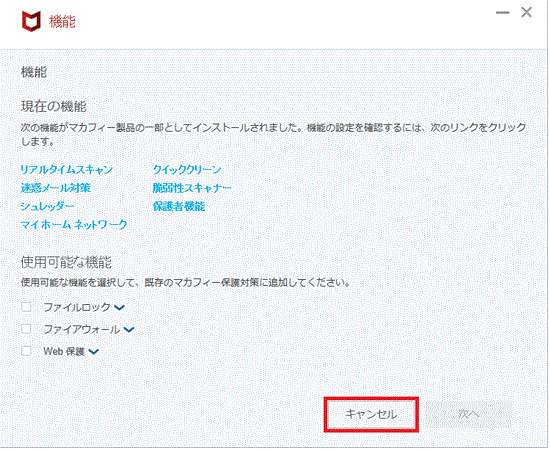Viewport: 550px width, 452px height.
Task: Select the ファイアウォール label text
Action: coord(82,329)
